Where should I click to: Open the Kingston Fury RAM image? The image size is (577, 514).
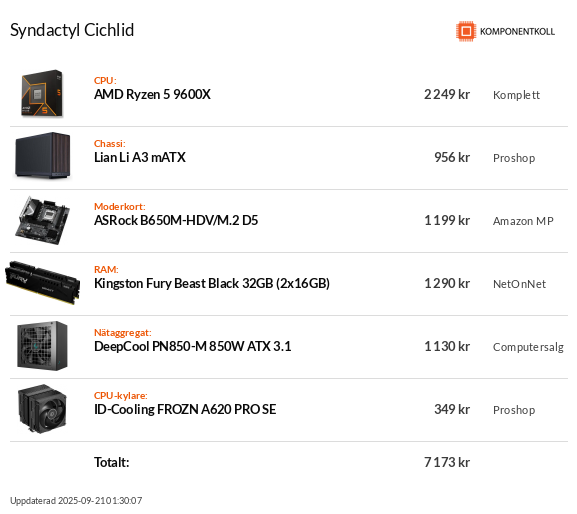[42, 283]
